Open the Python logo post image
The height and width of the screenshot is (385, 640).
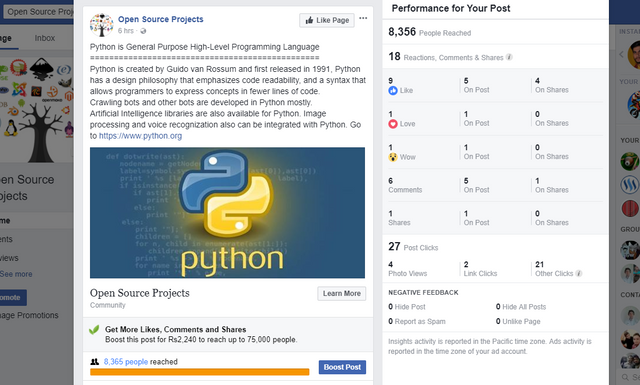(x=227, y=213)
